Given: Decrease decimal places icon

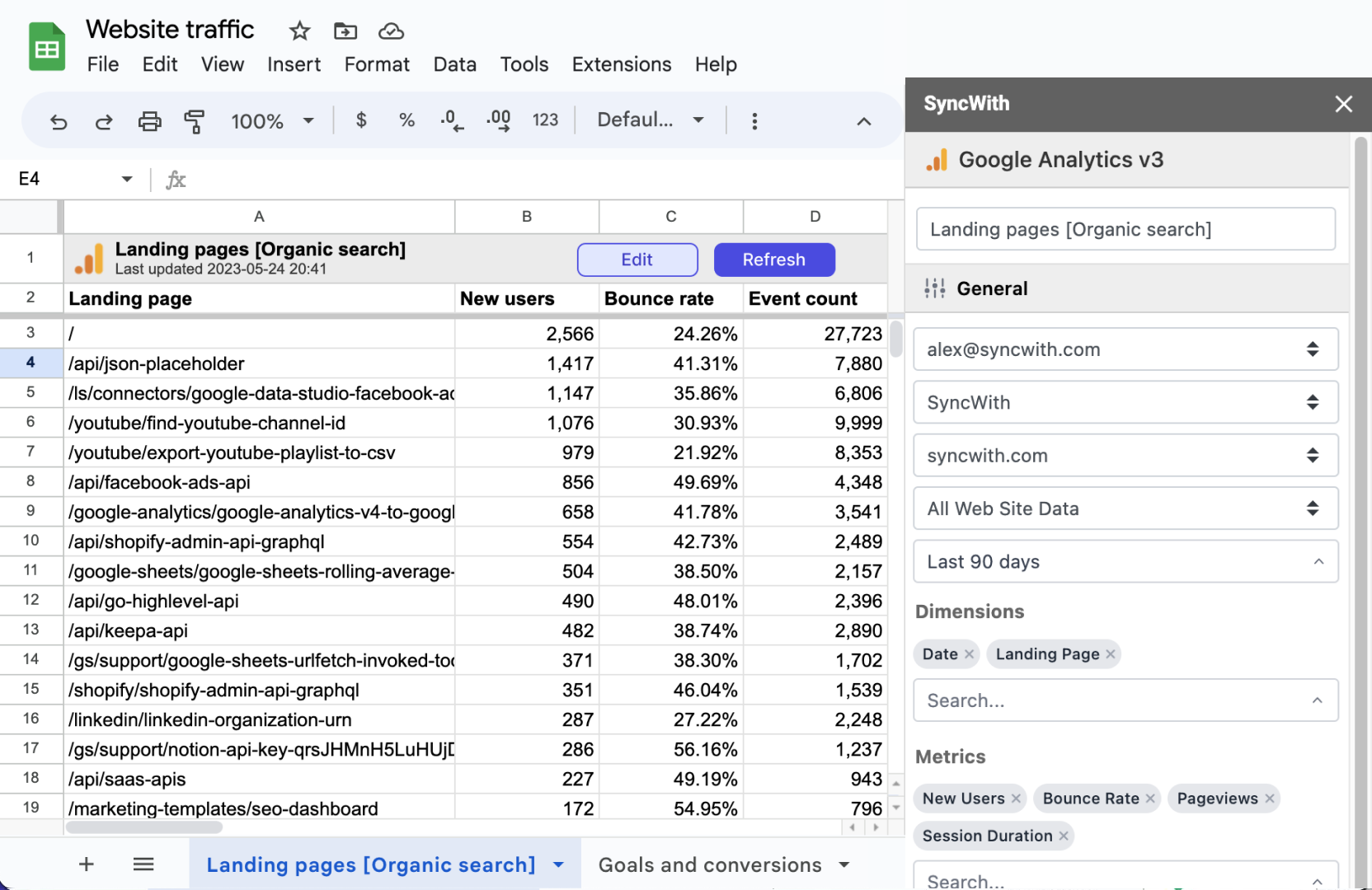Looking at the screenshot, I should [452, 120].
